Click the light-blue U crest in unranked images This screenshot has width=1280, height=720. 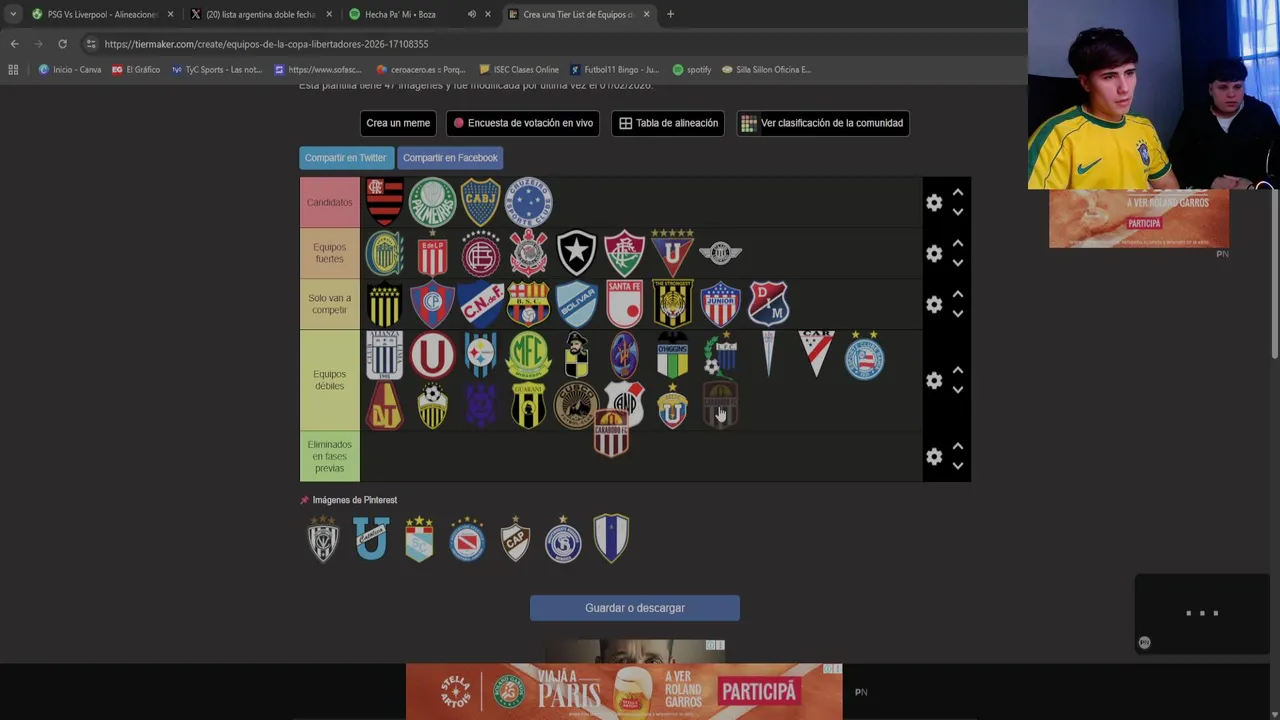click(371, 539)
